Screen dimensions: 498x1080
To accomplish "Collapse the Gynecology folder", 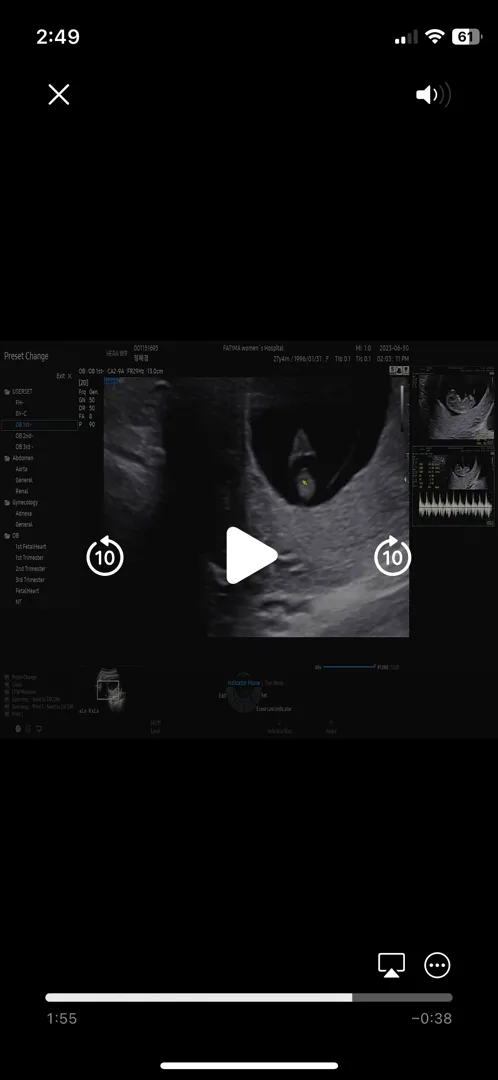I will (21, 503).
